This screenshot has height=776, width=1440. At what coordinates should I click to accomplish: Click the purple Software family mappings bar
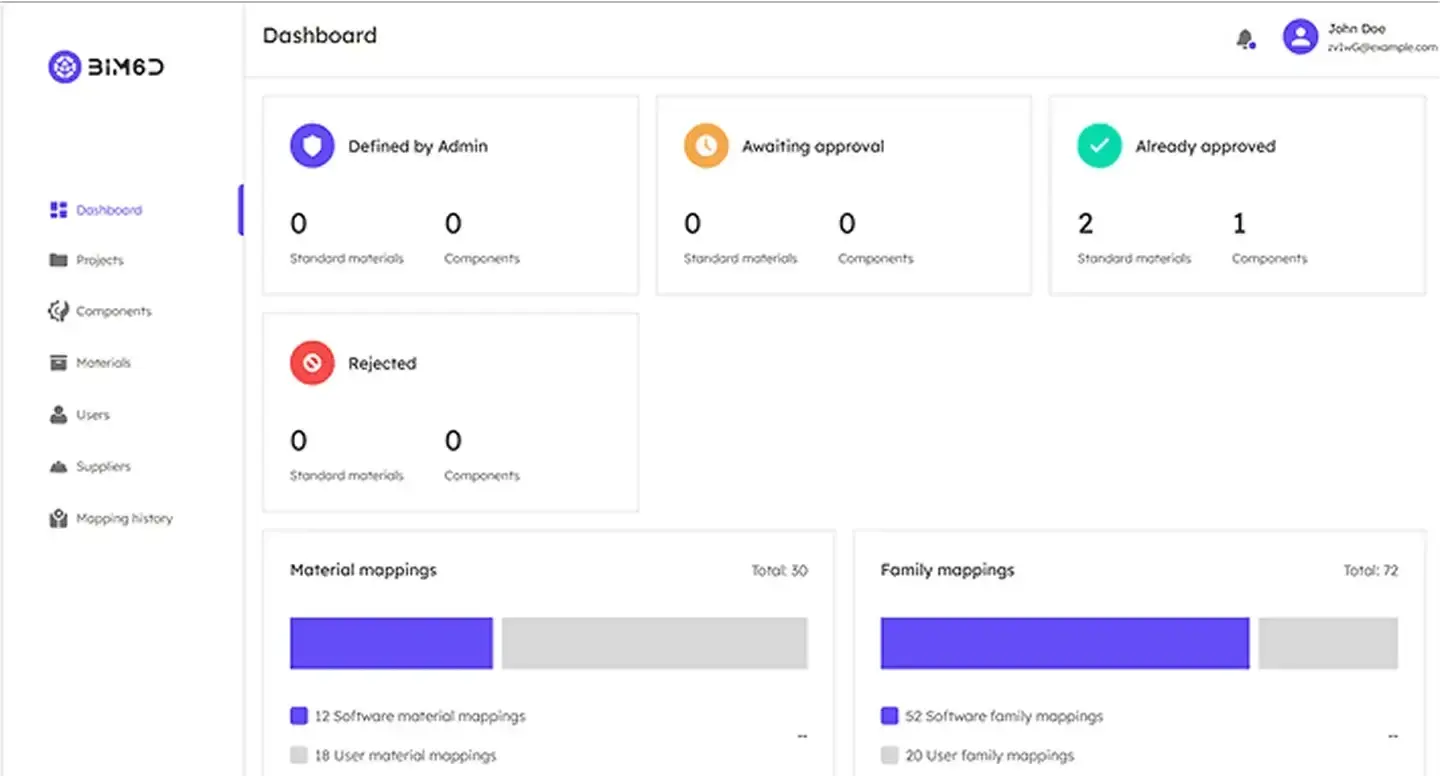coord(1064,643)
